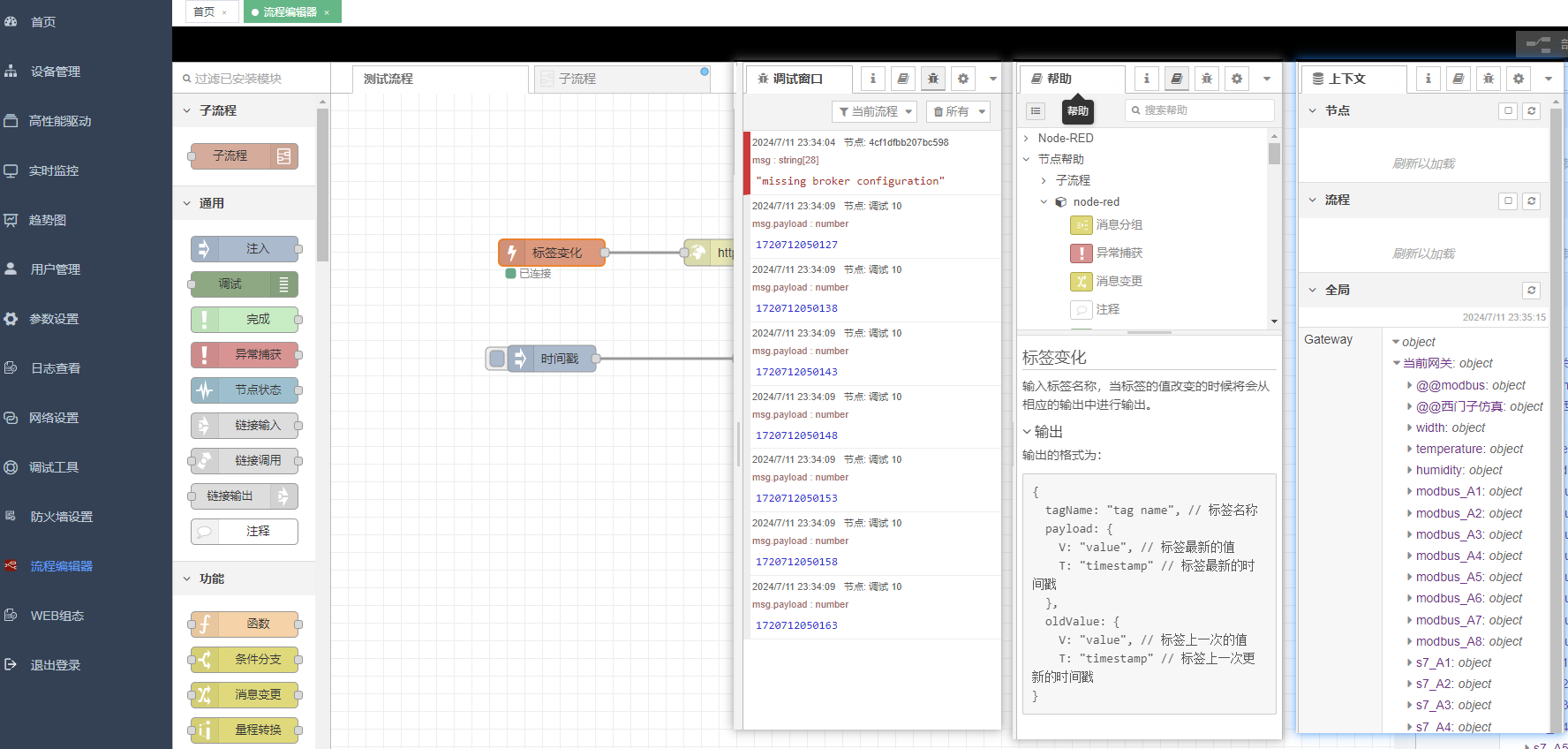This screenshot has width=1568, height=749.
Task: Expand the @@modbus object entry
Action: pyautogui.click(x=1409, y=385)
